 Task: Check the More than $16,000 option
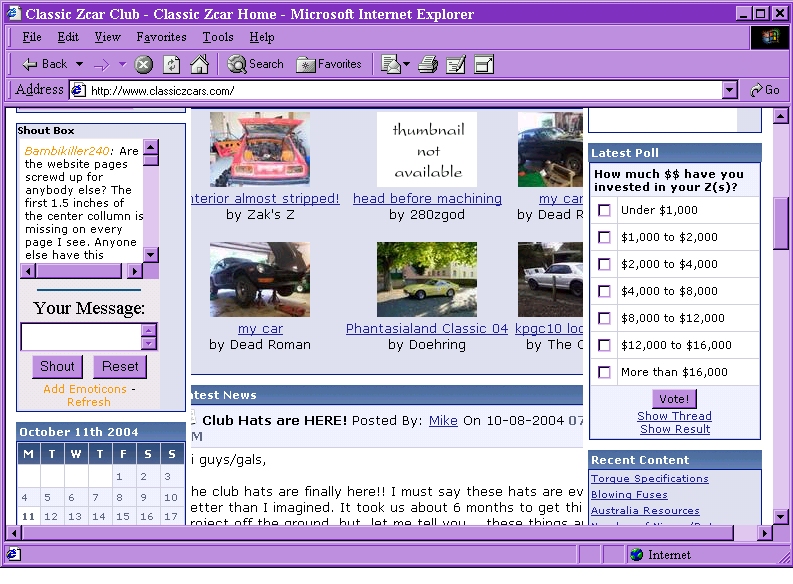pos(604,372)
